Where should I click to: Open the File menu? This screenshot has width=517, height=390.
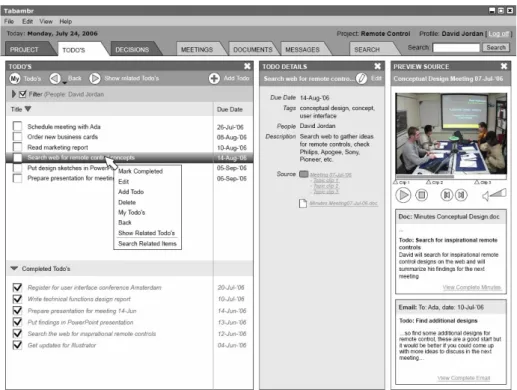[9, 21]
